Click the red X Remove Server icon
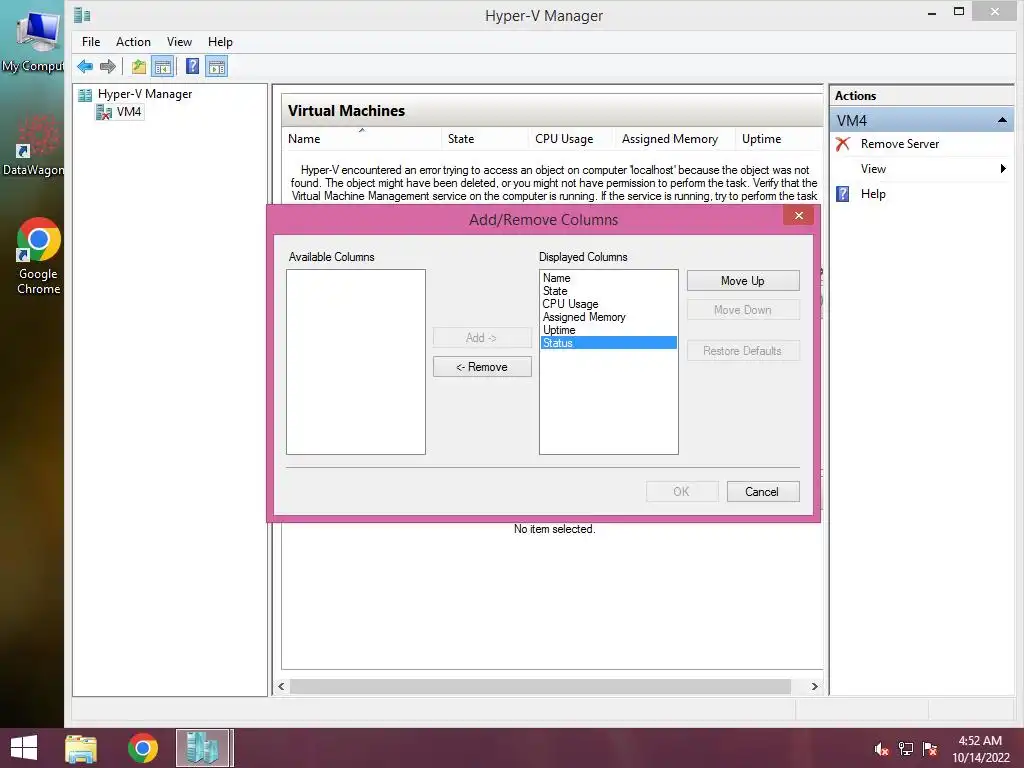 (843, 144)
